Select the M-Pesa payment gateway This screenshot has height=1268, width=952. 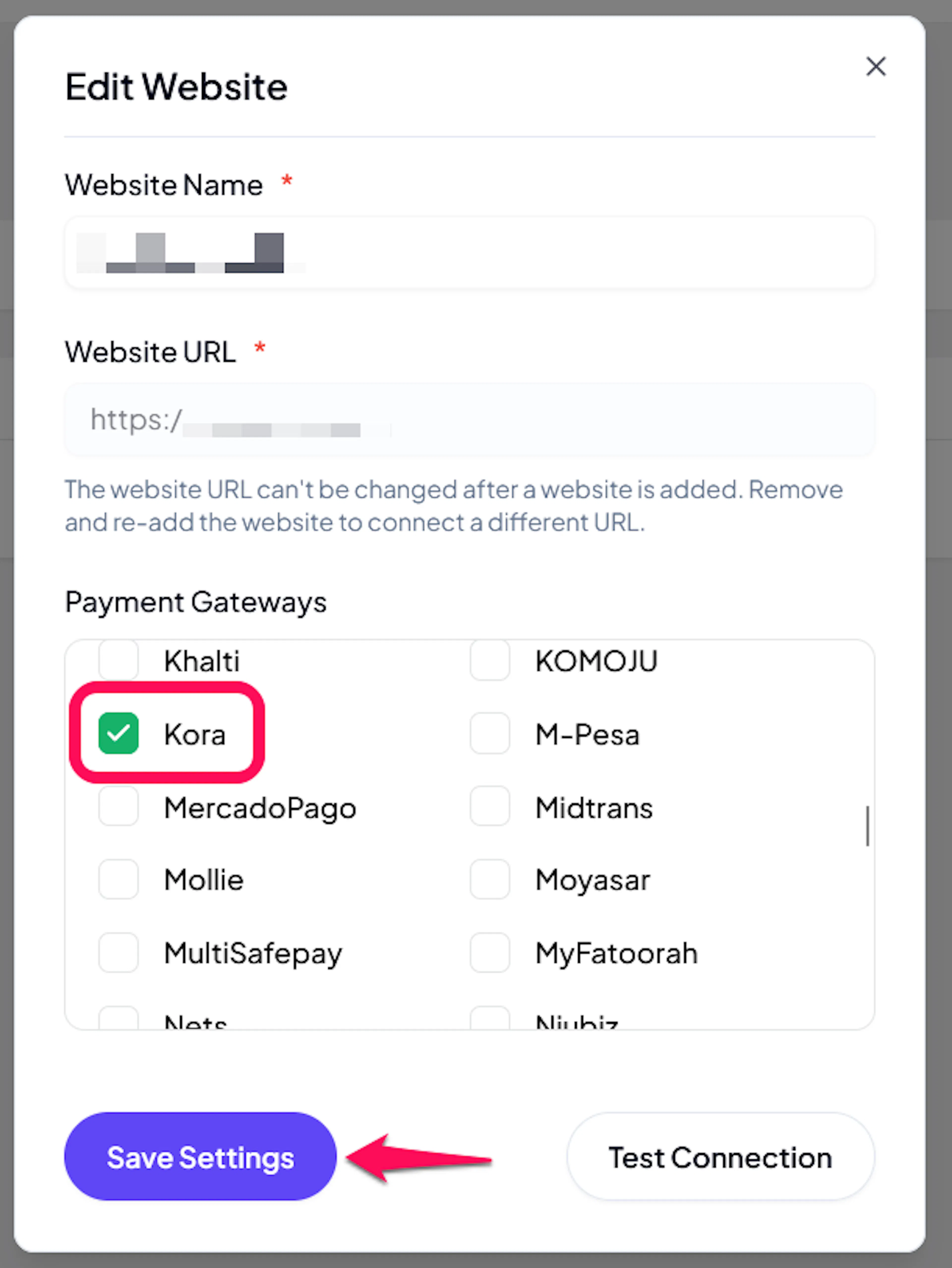(490, 733)
